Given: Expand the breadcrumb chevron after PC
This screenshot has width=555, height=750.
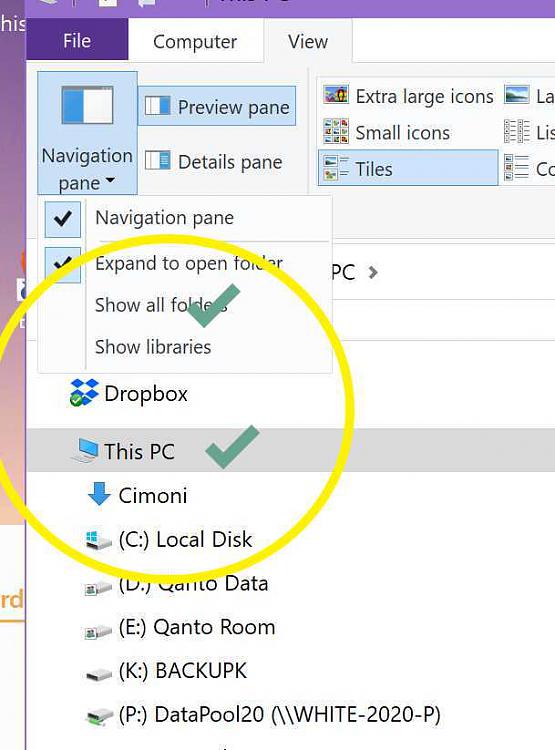Looking at the screenshot, I should 373,273.
